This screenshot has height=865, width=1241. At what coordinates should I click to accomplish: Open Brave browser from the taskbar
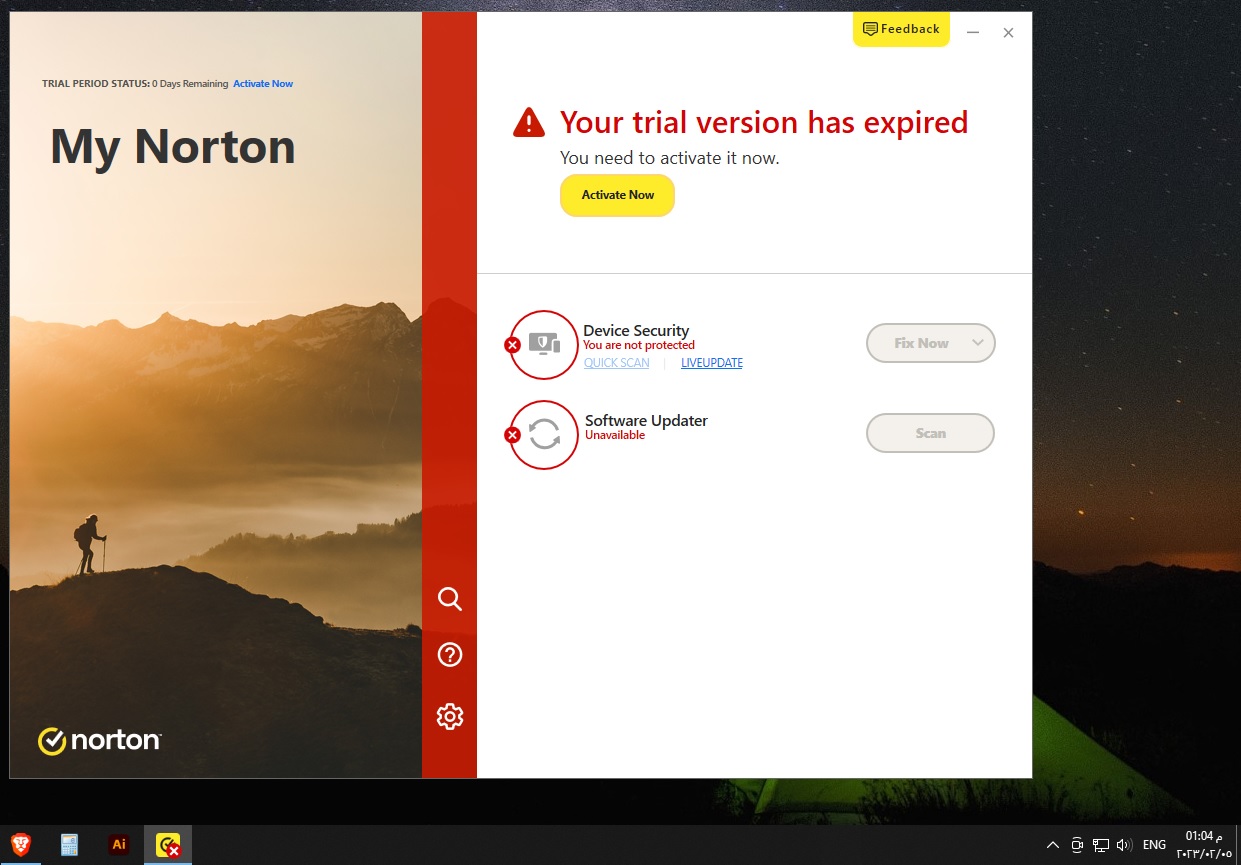tap(20, 845)
